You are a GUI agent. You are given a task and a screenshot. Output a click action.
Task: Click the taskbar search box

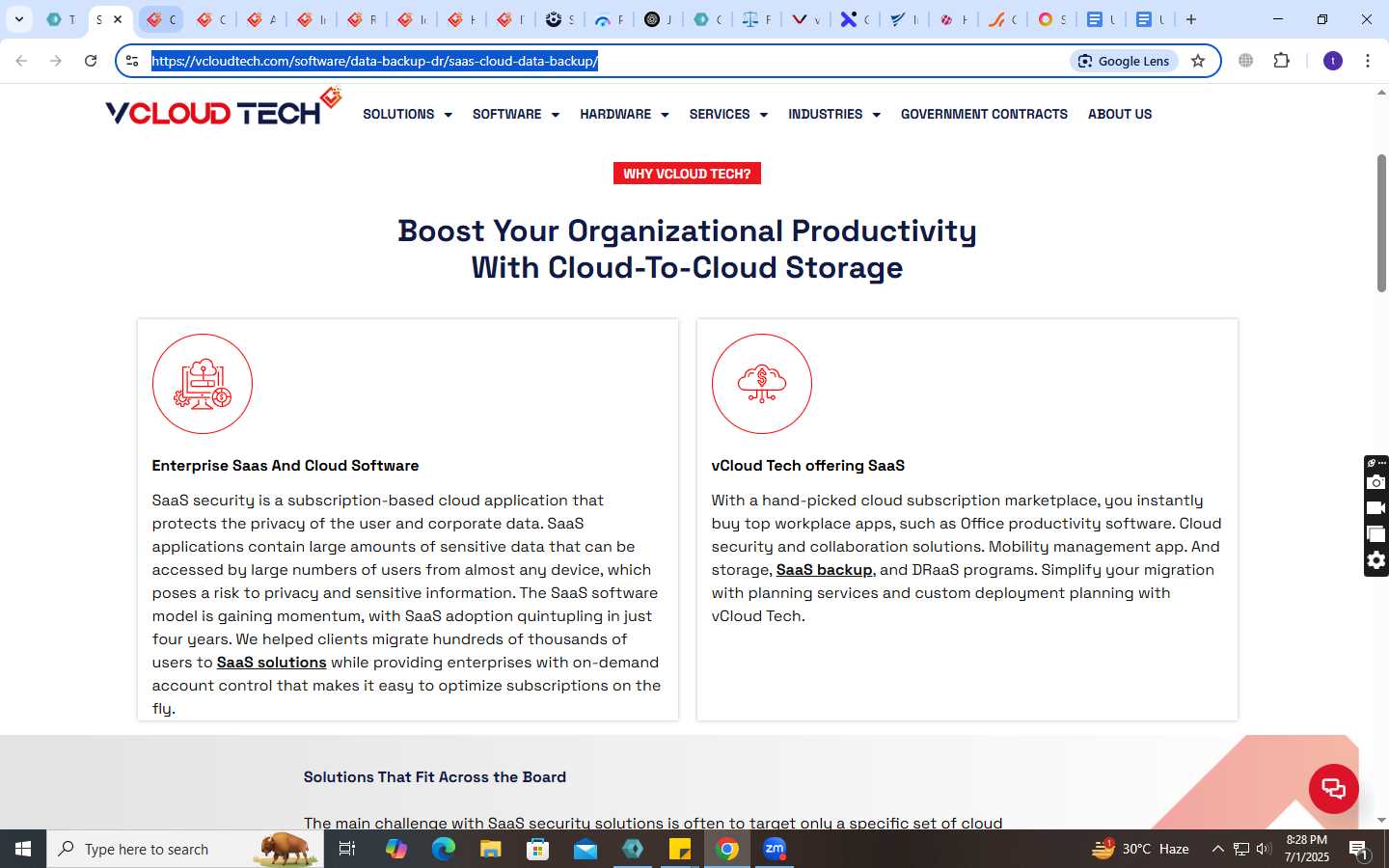tap(185, 849)
